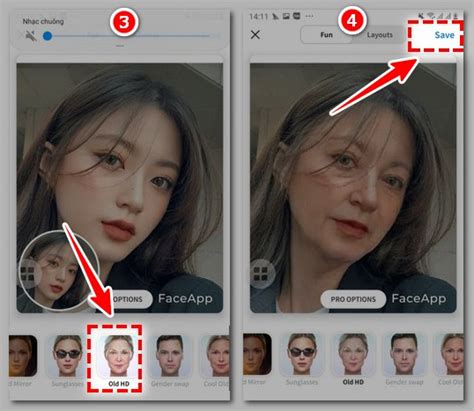The height and width of the screenshot is (411, 474).
Task: Tap the battery icon in status bar
Action: pyautogui.click(x=455, y=16)
